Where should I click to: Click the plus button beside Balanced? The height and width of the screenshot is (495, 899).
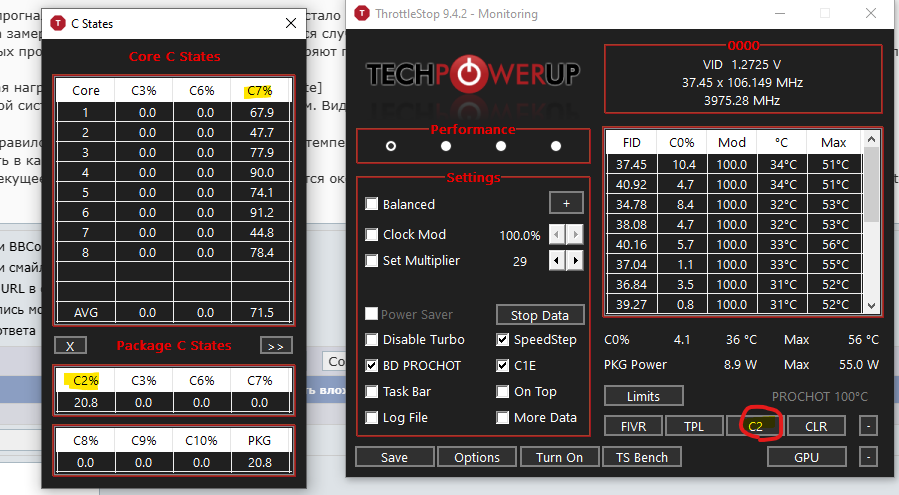(566, 203)
